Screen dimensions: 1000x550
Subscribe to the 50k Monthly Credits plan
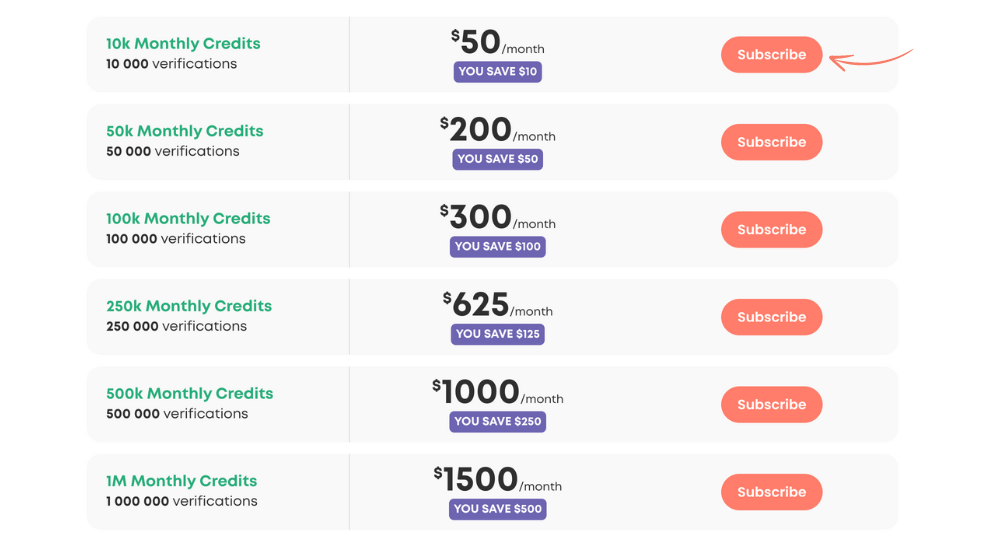pyautogui.click(x=772, y=142)
